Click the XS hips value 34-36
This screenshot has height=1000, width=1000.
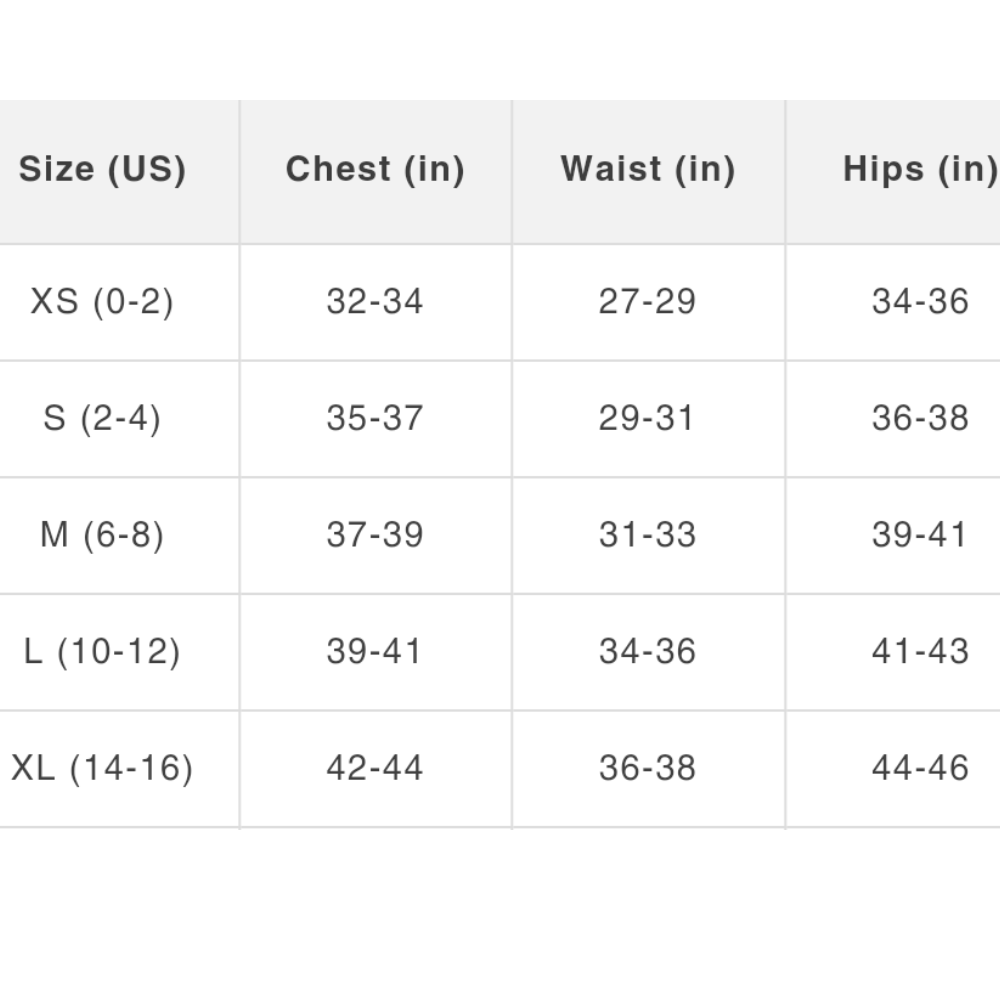920,301
